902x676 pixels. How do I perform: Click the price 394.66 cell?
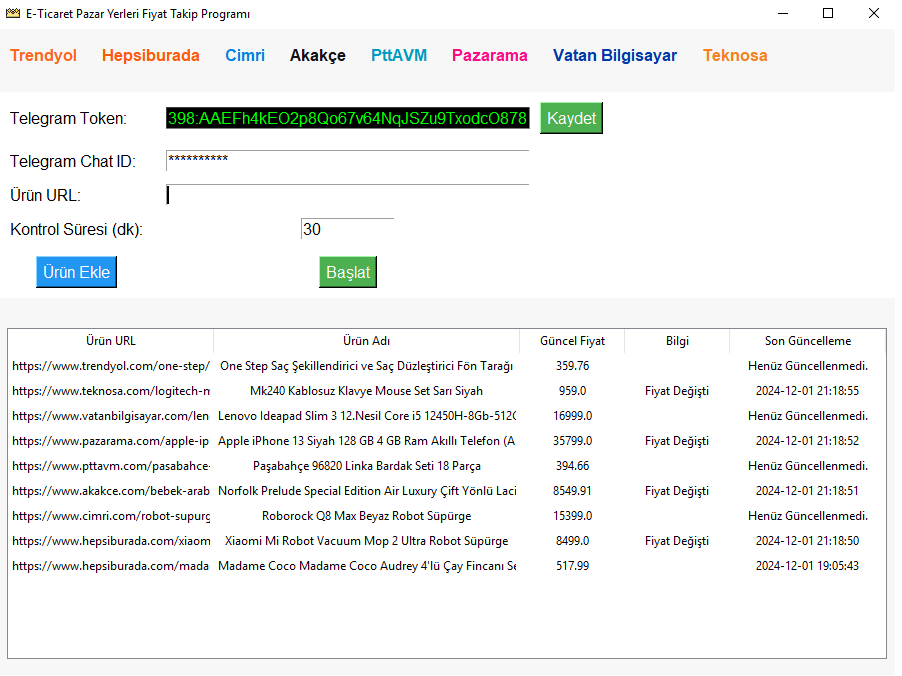(x=572, y=466)
